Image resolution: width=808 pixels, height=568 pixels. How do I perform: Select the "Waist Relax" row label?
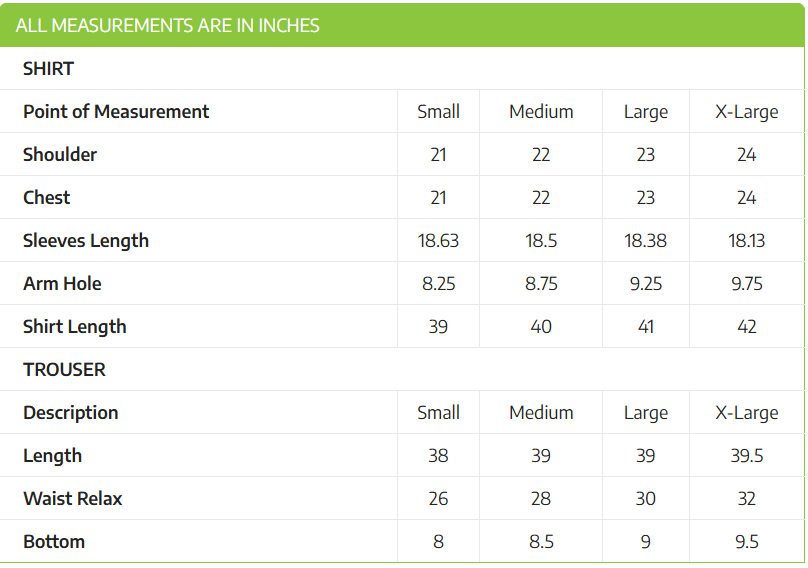(73, 499)
